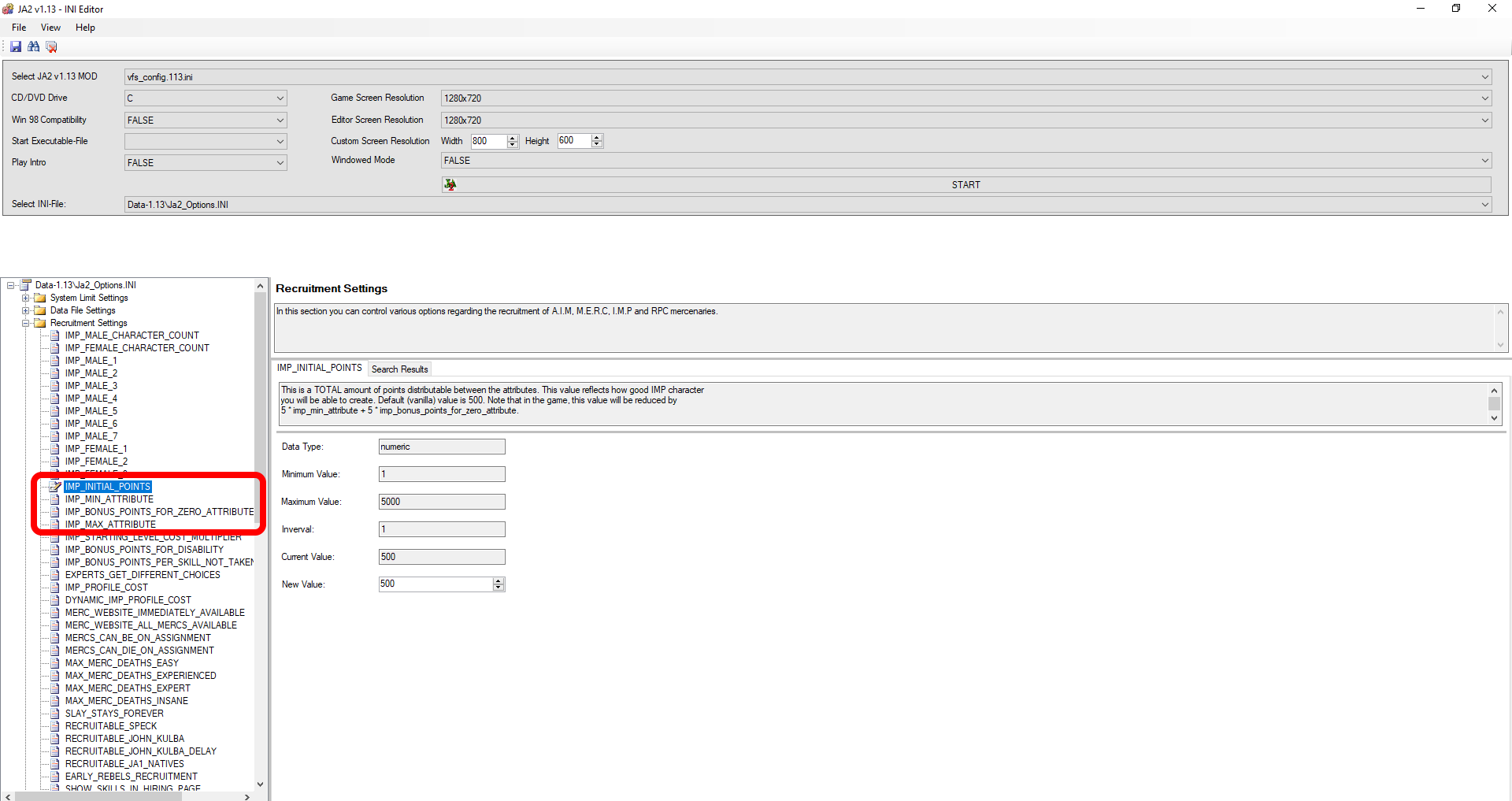Click the root Ja2_Options.INI file icon

25,285
